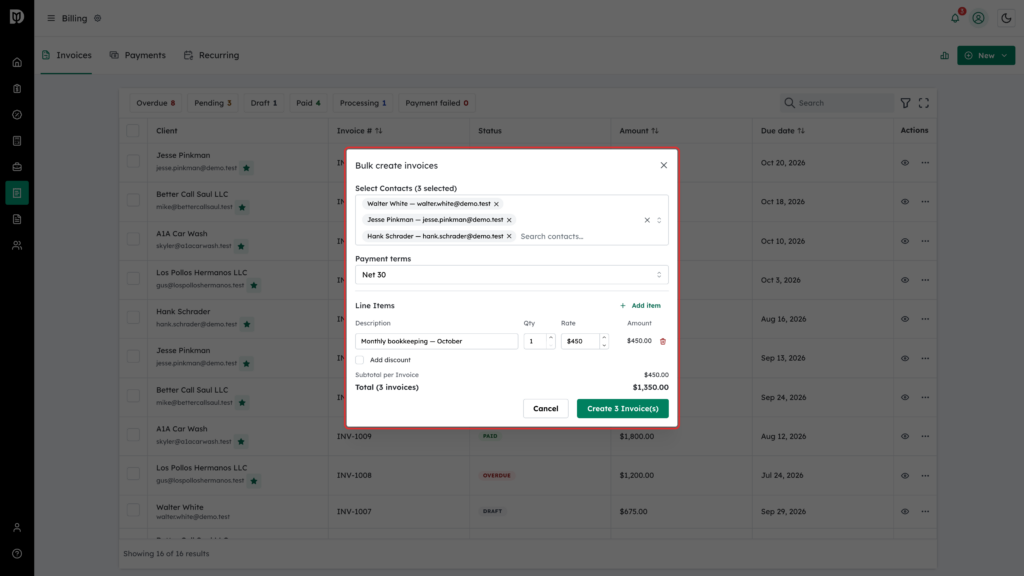
Task: Expand table to fullscreen
Action: click(923, 103)
